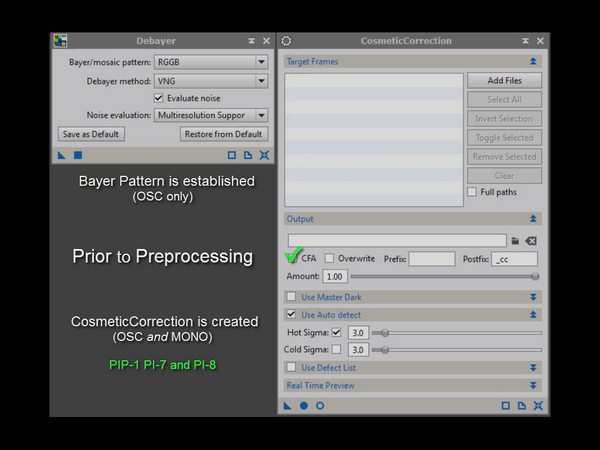The width and height of the screenshot is (600, 450).
Task: Open the Debayer method dropdown
Action: [211, 81]
